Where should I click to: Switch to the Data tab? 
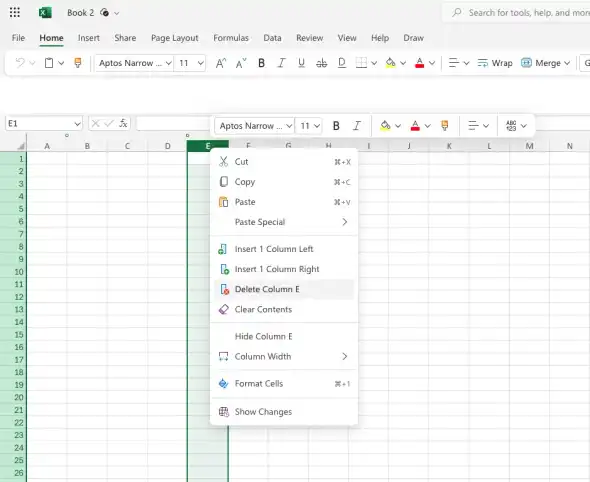tap(272, 38)
